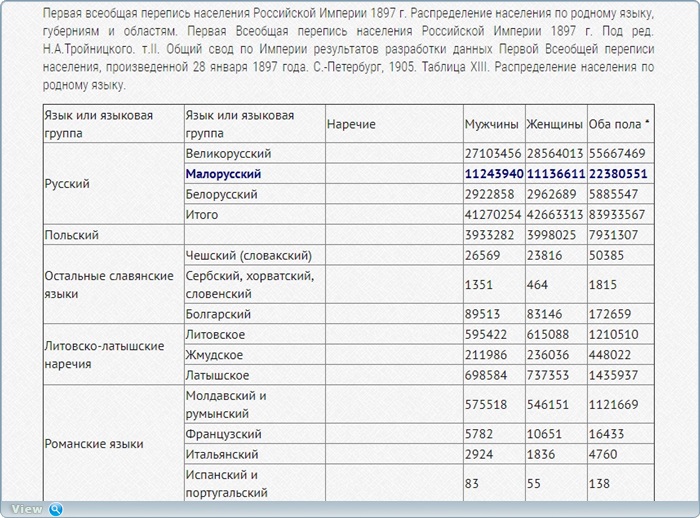Select 'Молдавский и румынский' cell

(255, 405)
